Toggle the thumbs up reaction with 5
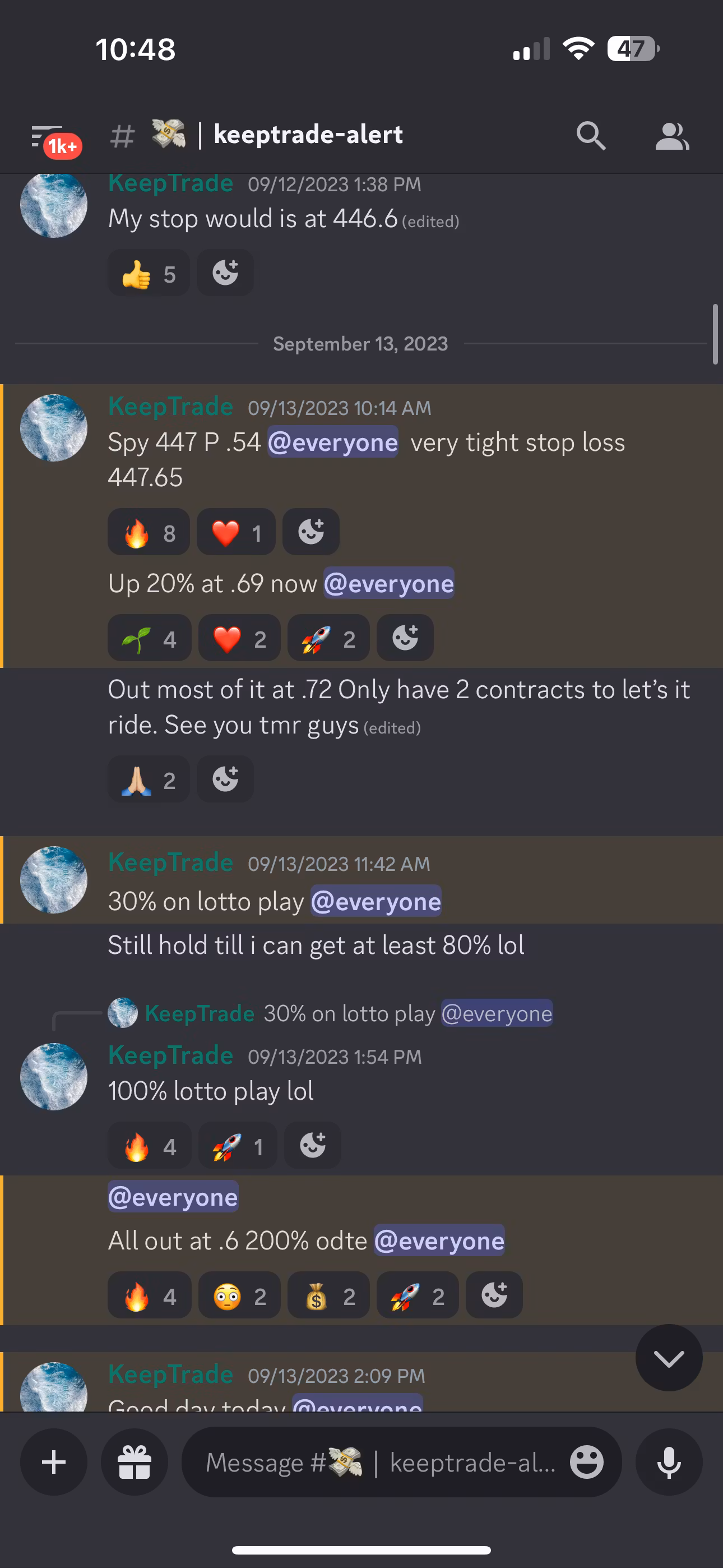 [x=149, y=273]
